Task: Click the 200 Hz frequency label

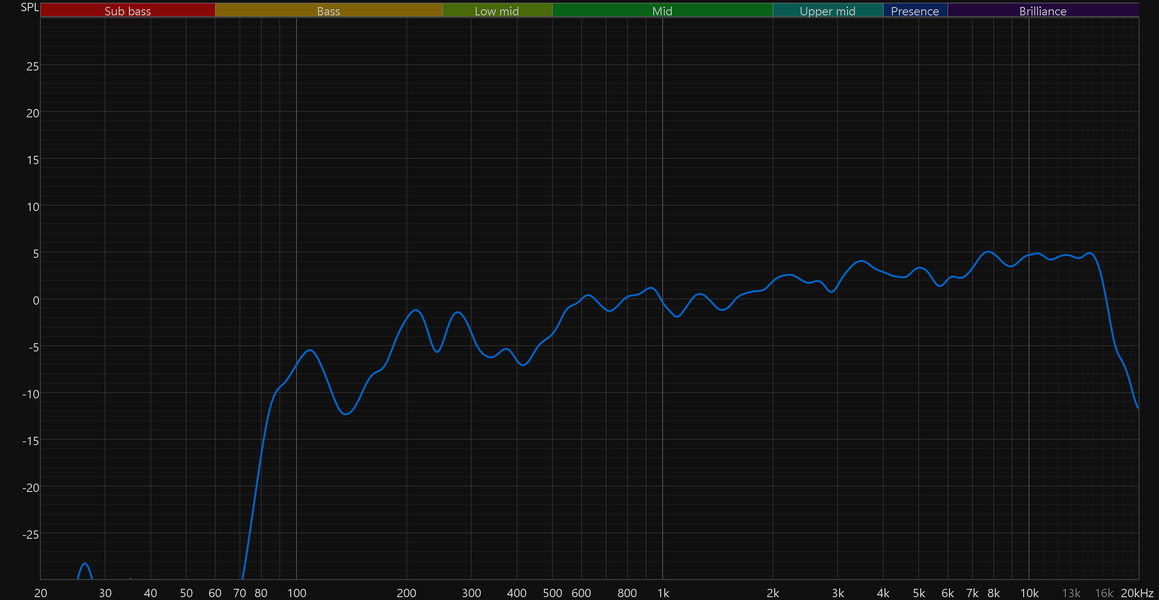Action: 407,593
